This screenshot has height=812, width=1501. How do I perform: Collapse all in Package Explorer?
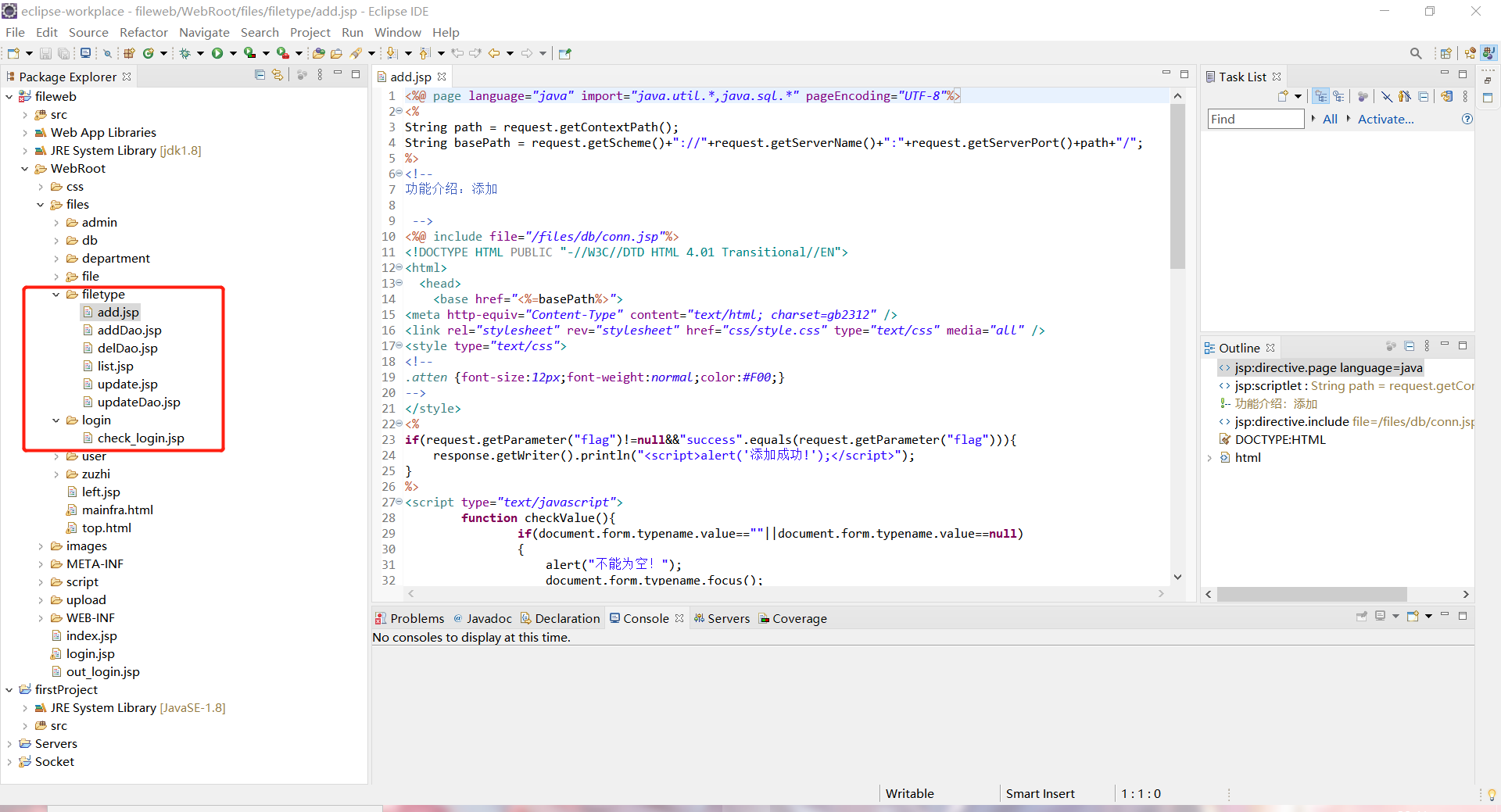point(260,75)
